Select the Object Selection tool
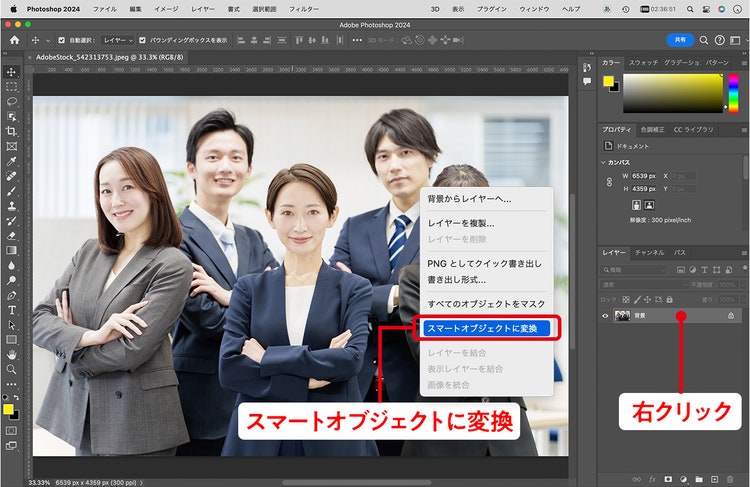 pos(11,117)
